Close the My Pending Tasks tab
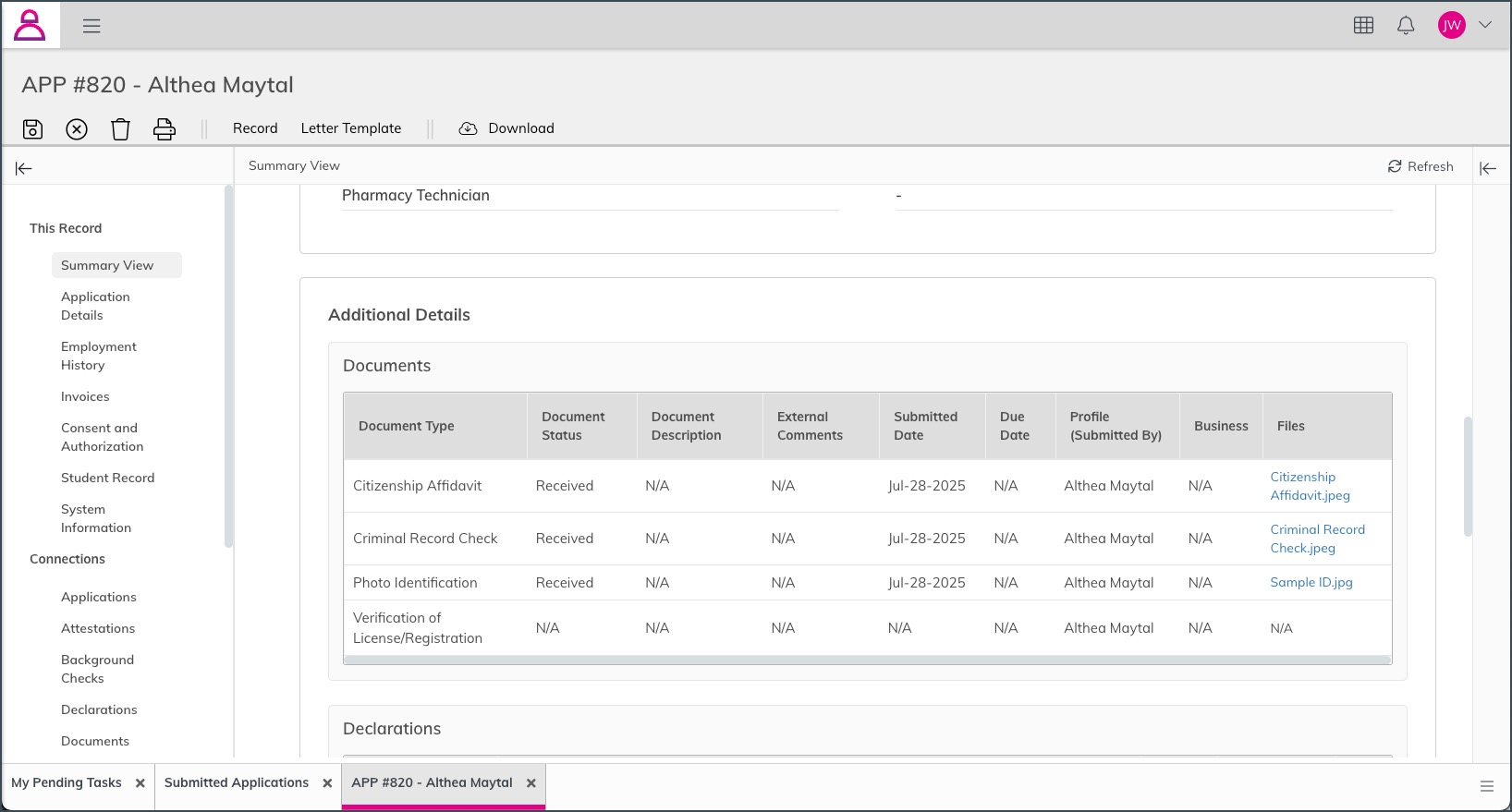This screenshot has height=812, width=1512. click(x=140, y=783)
